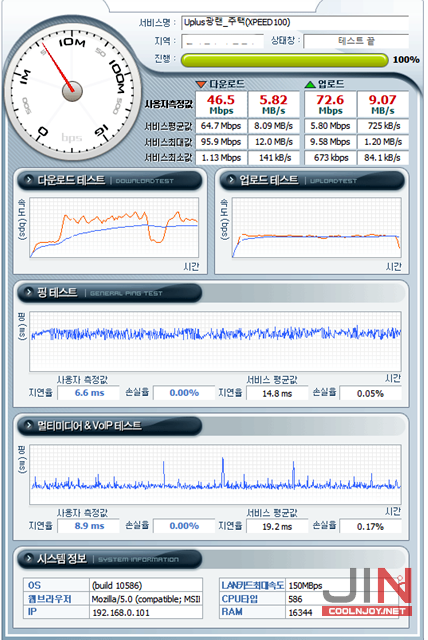Select the VoIP test user 0.00% loss value
The width and height of the screenshot is (428, 640).
coord(184,526)
